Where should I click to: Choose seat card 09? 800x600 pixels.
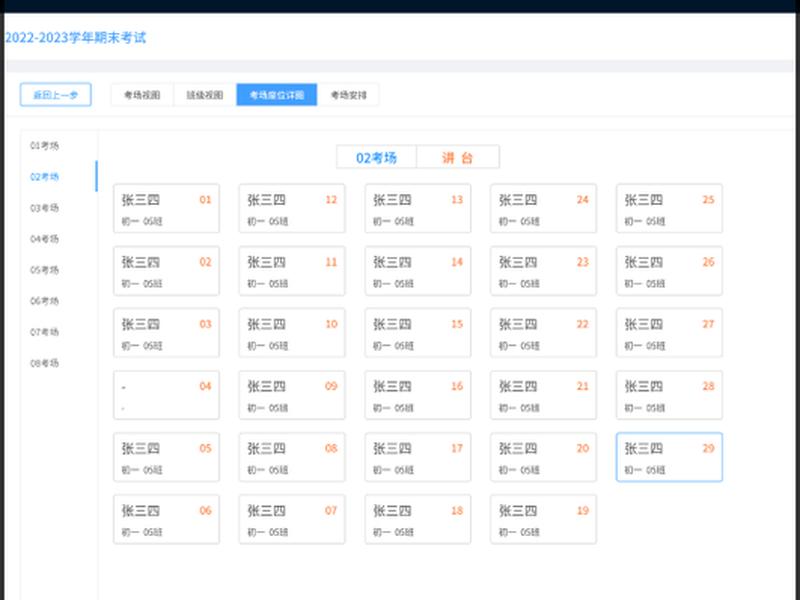[292, 395]
